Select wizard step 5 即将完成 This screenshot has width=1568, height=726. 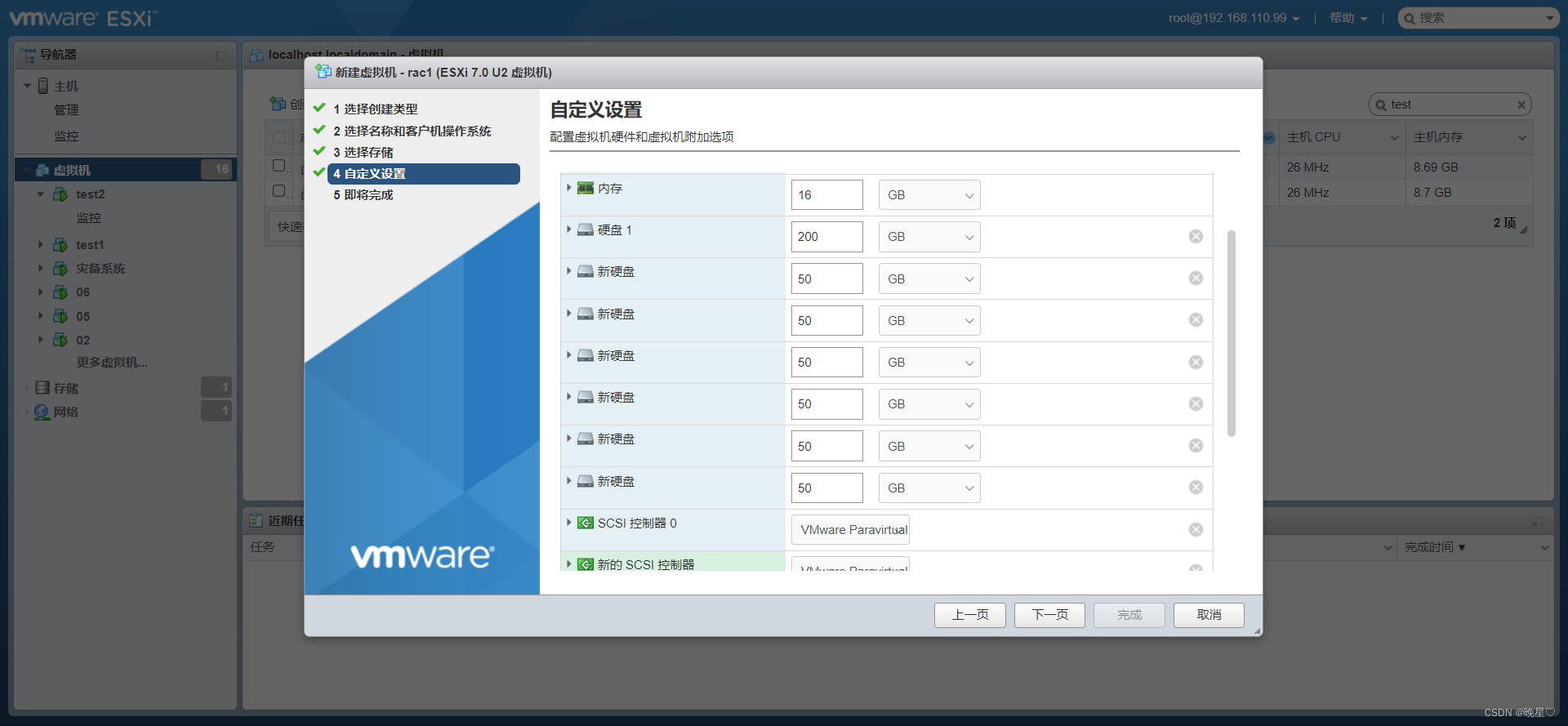click(363, 195)
